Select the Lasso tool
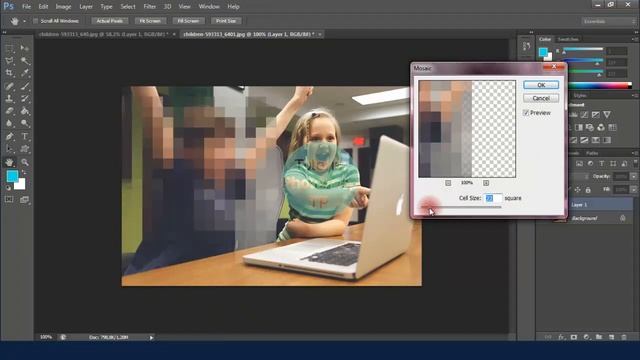The image size is (640, 360). pyautogui.click(x=9, y=61)
